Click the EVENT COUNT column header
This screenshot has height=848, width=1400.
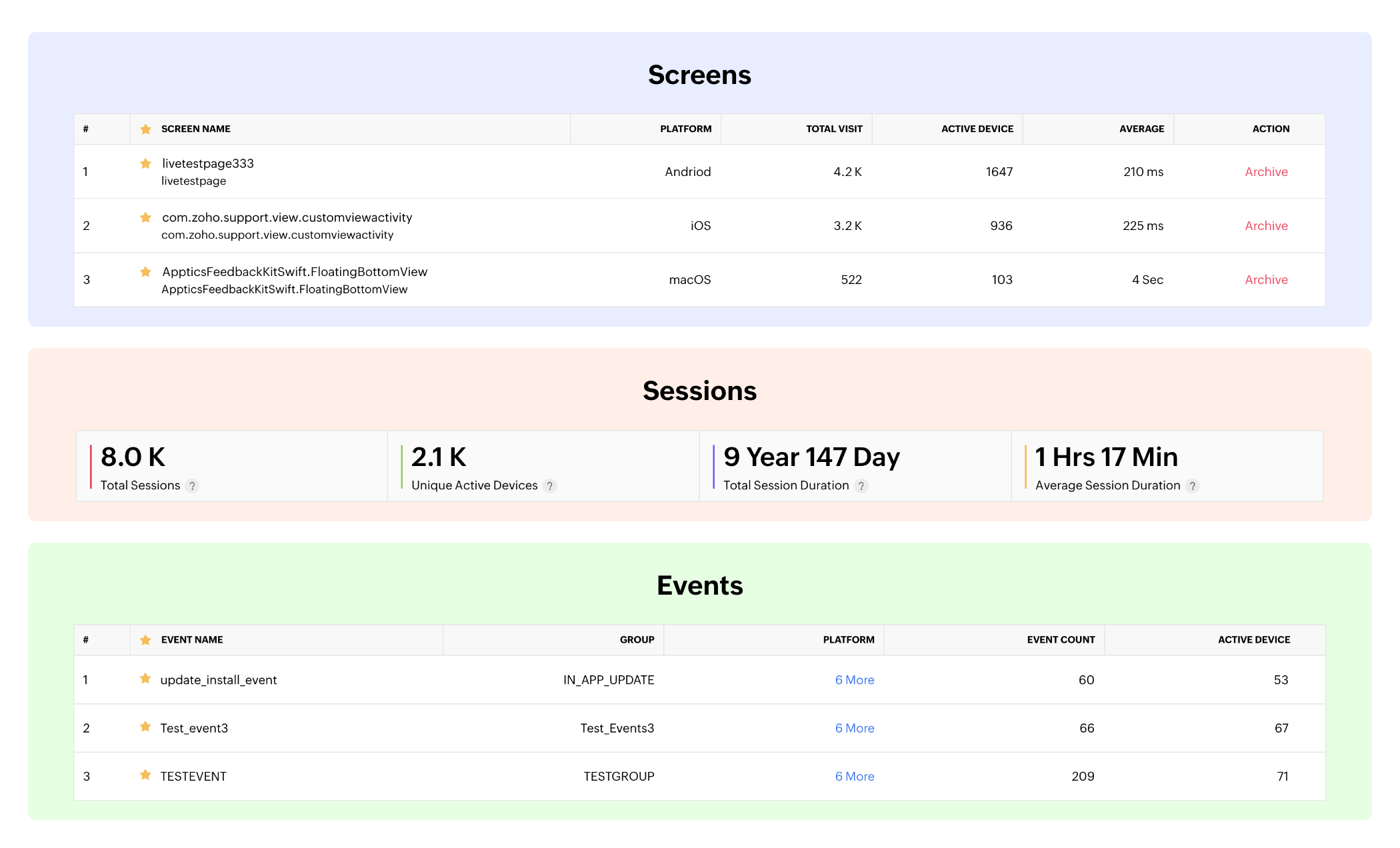click(1060, 639)
